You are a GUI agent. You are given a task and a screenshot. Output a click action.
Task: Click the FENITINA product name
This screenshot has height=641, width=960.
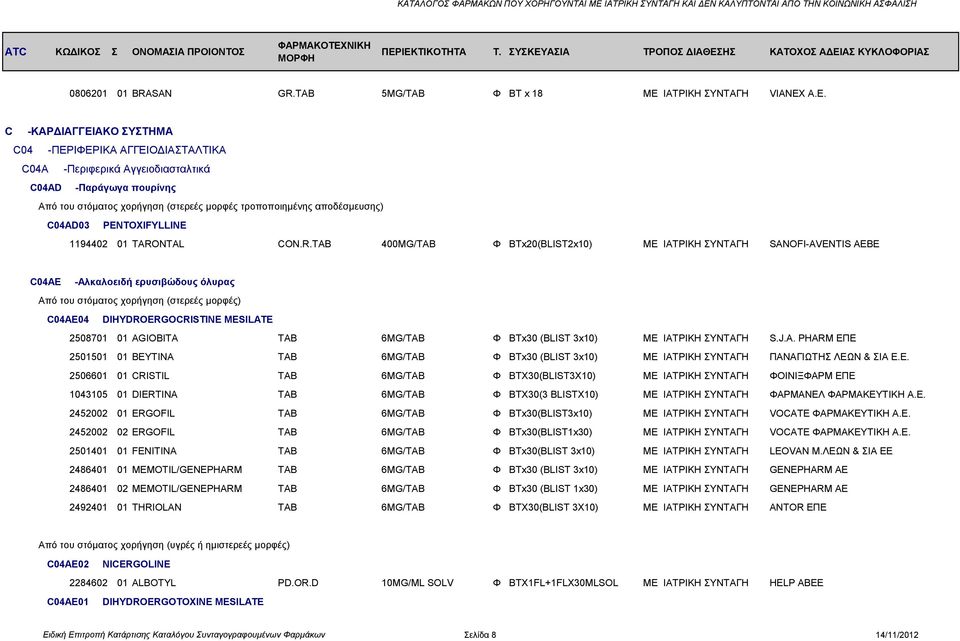(x=154, y=451)
